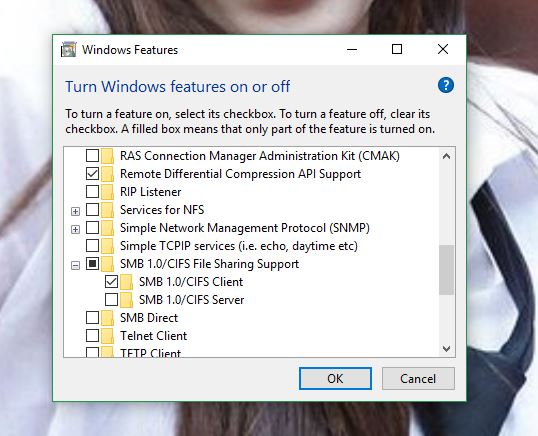Viewport: 538px width, 436px height.
Task: Click the folder icon beside RIP Listener
Action: point(107,192)
